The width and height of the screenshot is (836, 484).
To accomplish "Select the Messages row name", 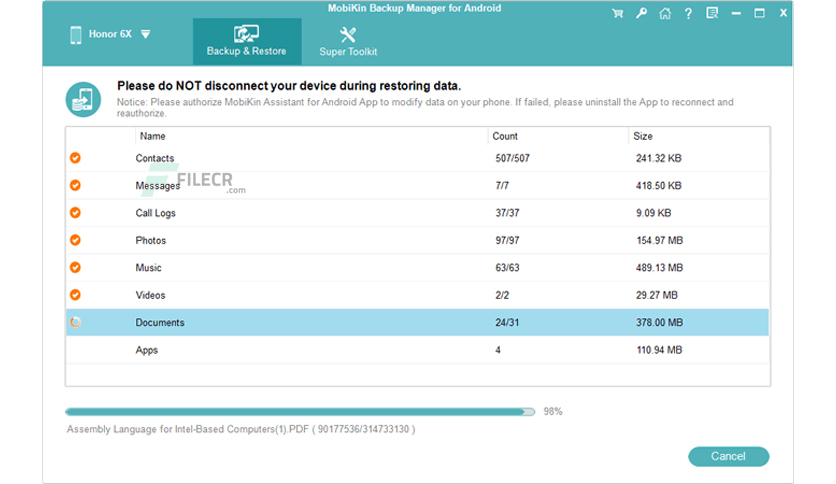I will [157, 185].
